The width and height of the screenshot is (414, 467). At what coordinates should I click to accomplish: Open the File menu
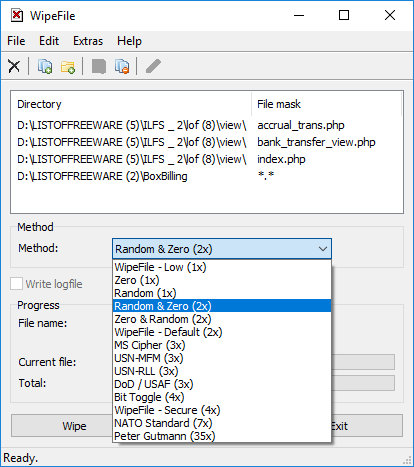point(16,41)
